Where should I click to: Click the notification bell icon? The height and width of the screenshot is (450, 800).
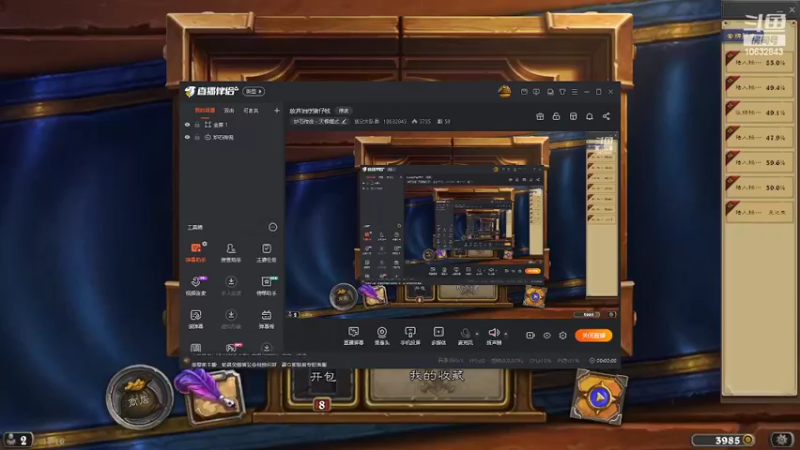click(589, 116)
